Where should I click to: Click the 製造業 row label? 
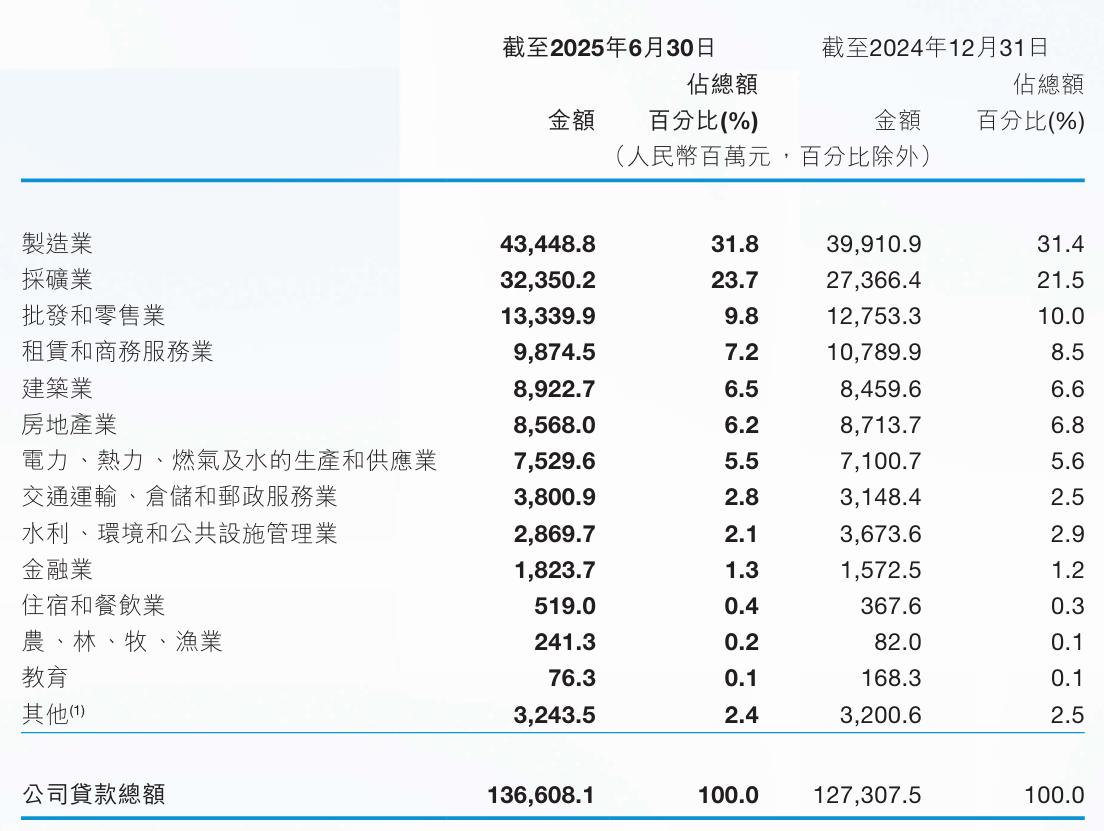pos(57,244)
